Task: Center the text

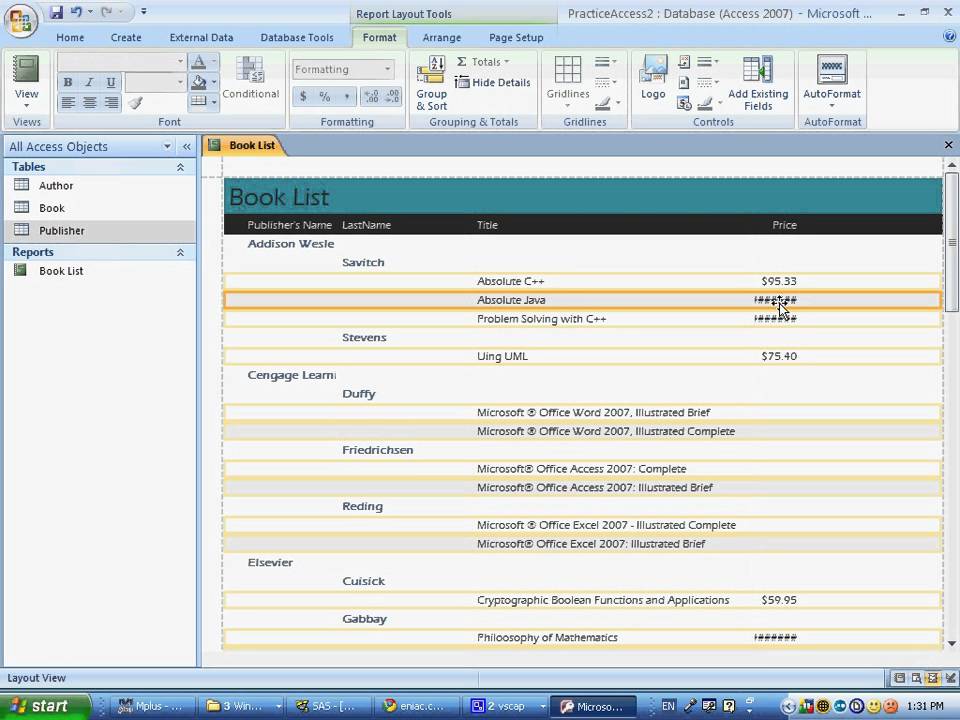Action: (x=89, y=102)
